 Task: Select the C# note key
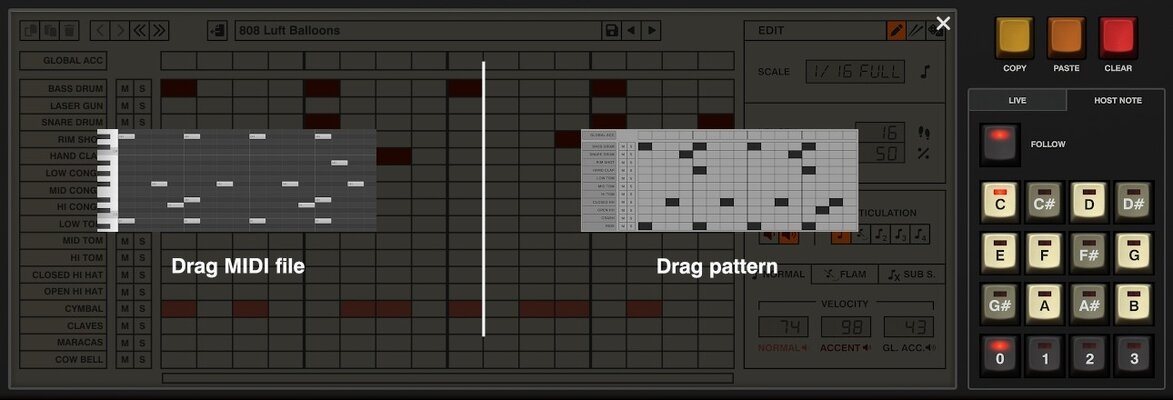tap(1044, 202)
